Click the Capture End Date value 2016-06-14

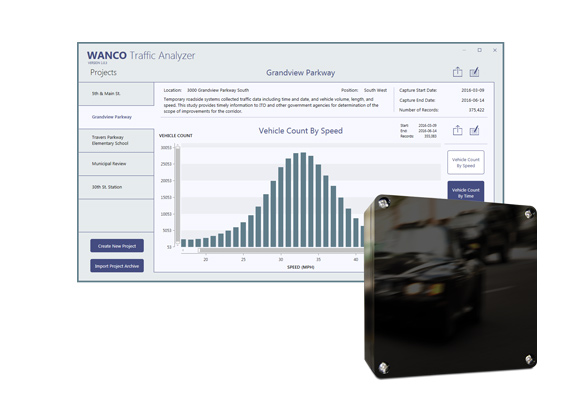tap(473, 100)
